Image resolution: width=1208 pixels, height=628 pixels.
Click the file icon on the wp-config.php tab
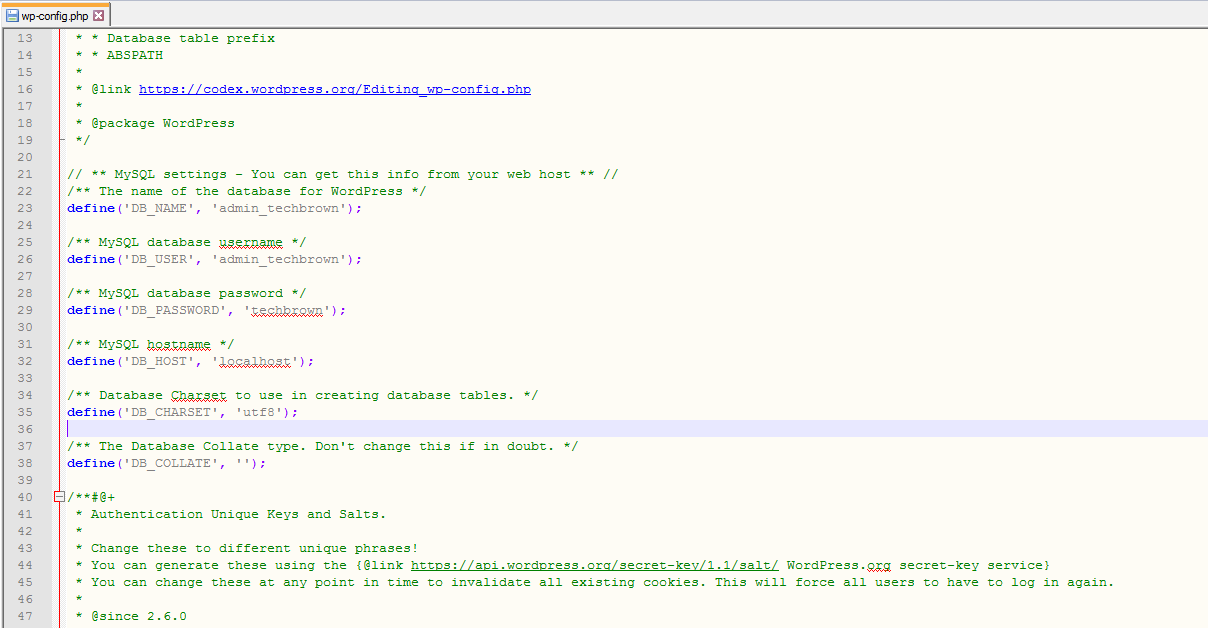click(x=12, y=16)
